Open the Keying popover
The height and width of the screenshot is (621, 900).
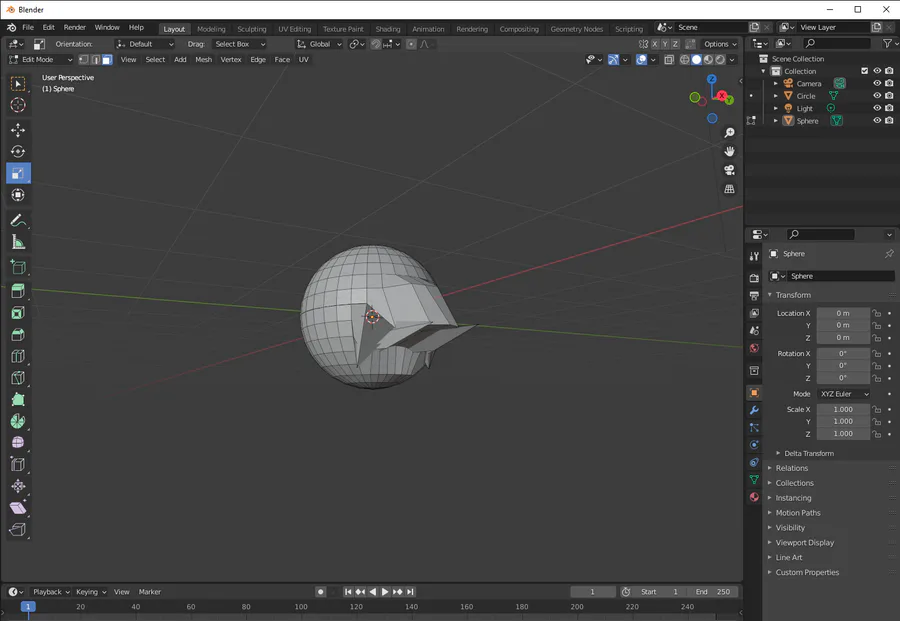pyautogui.click(x=91, y=592)
